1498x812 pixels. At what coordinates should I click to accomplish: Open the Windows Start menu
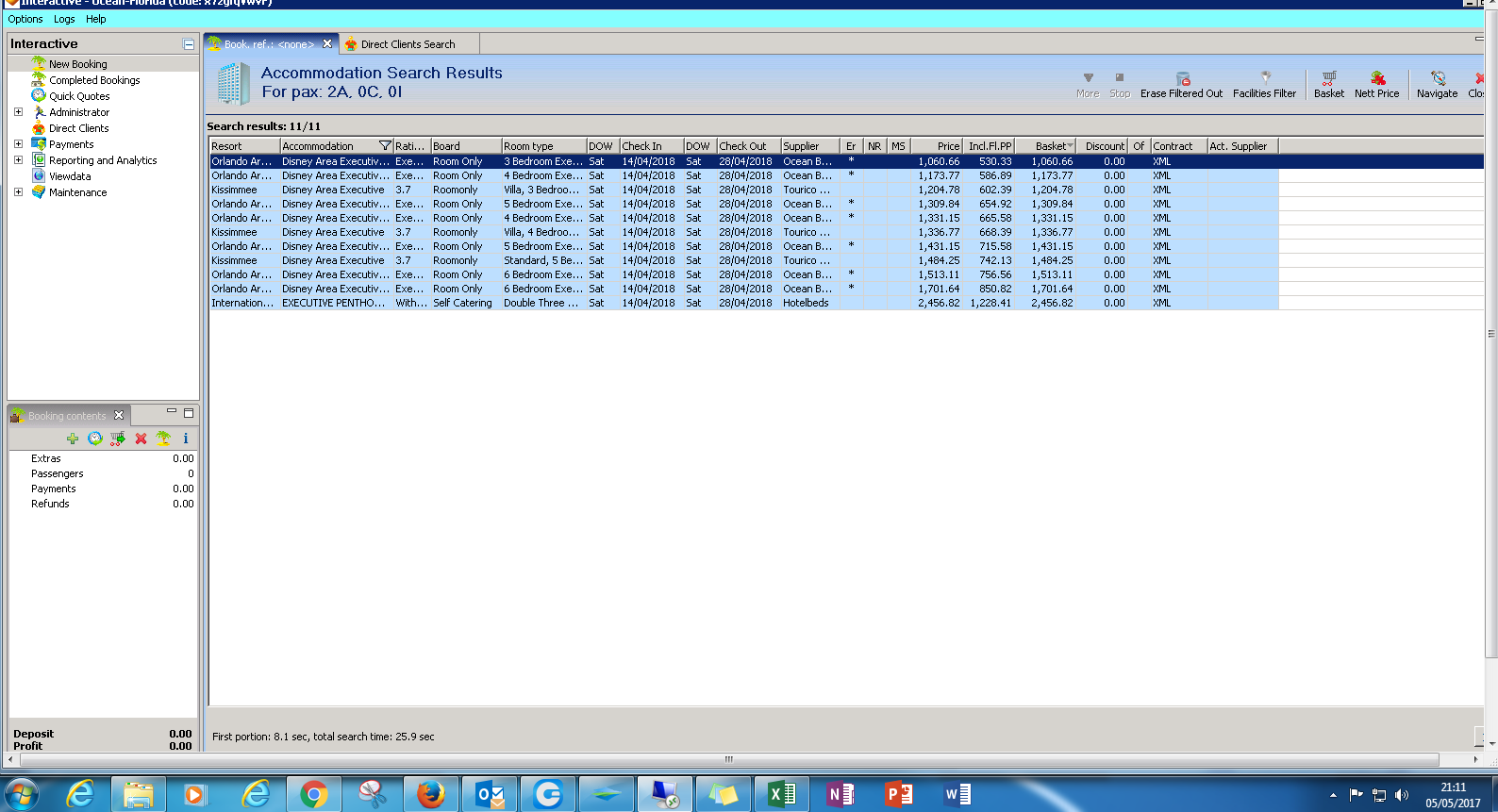[x=21, y=794]
